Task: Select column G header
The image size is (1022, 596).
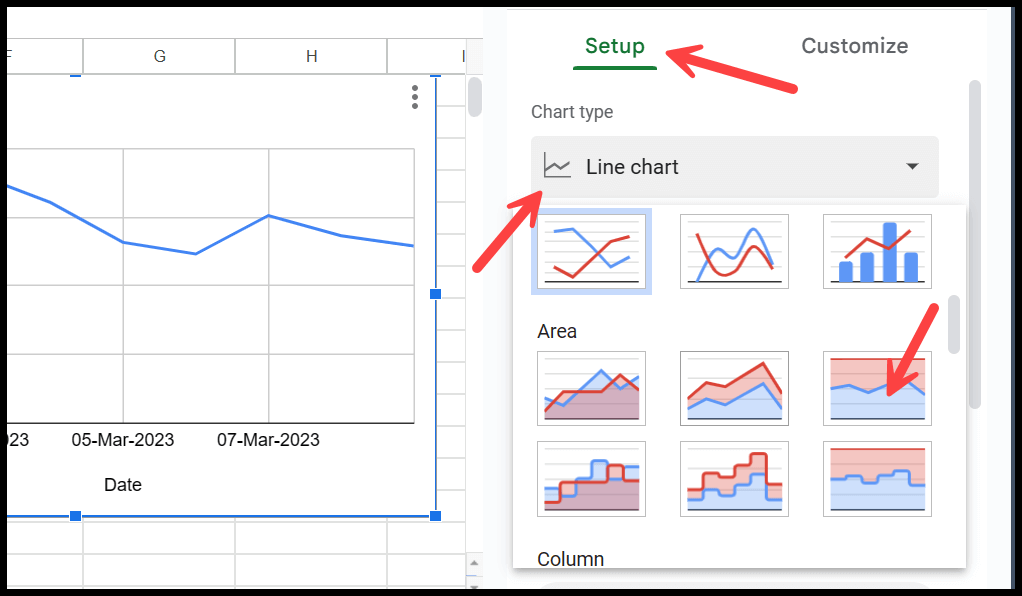Action: (x=159, y=56)
